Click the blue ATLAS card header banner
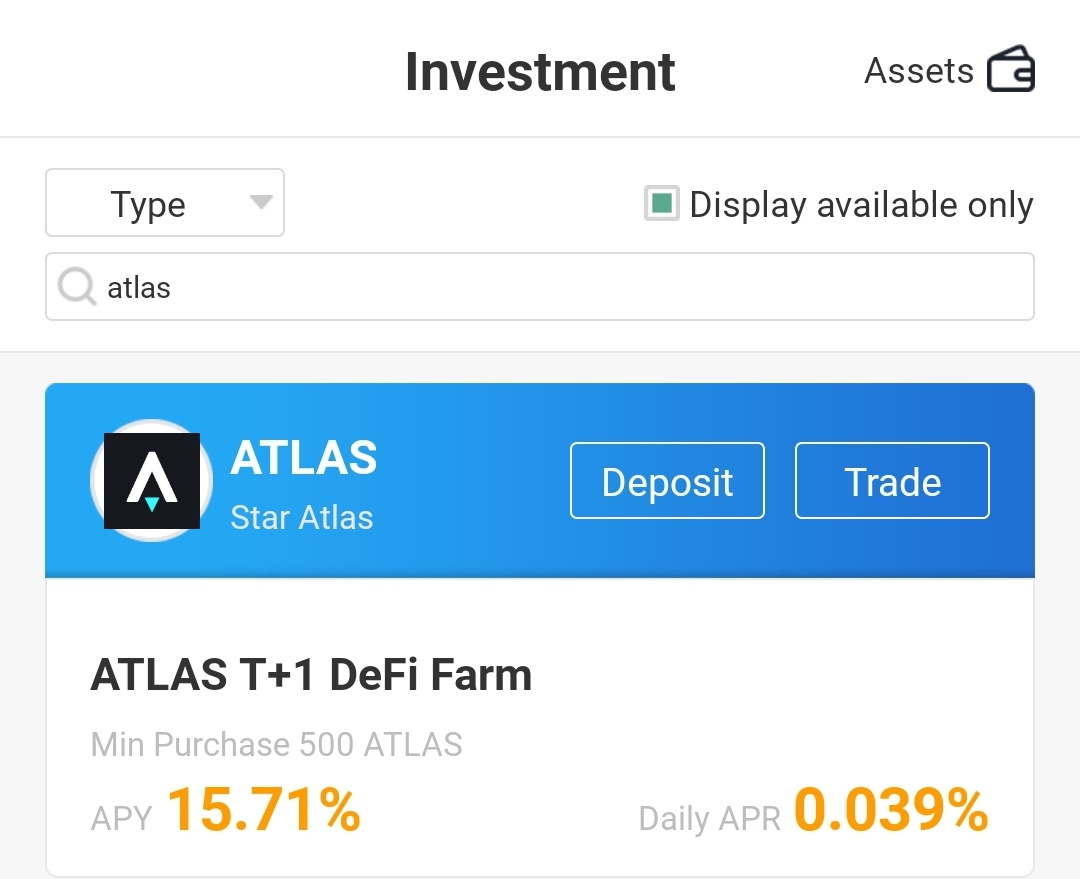This screenshot has height=879, width=1080. click(x=540, y=480)
